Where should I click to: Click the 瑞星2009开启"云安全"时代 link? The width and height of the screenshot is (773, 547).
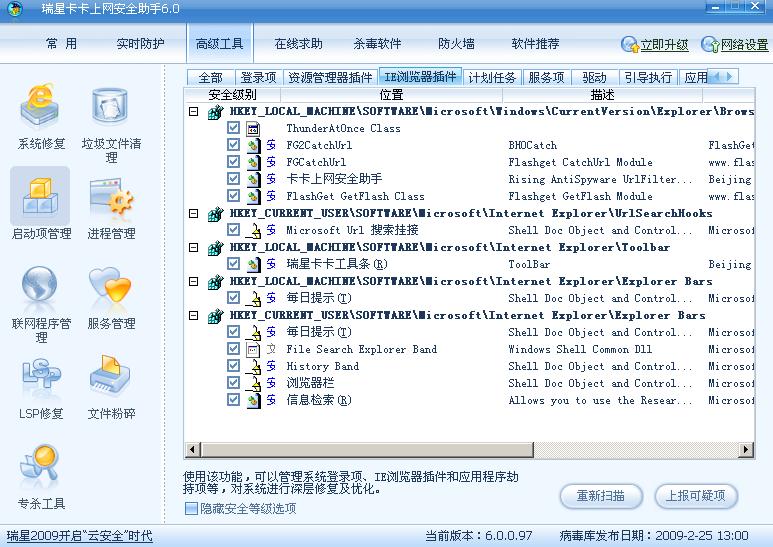[x=80, y=536]
